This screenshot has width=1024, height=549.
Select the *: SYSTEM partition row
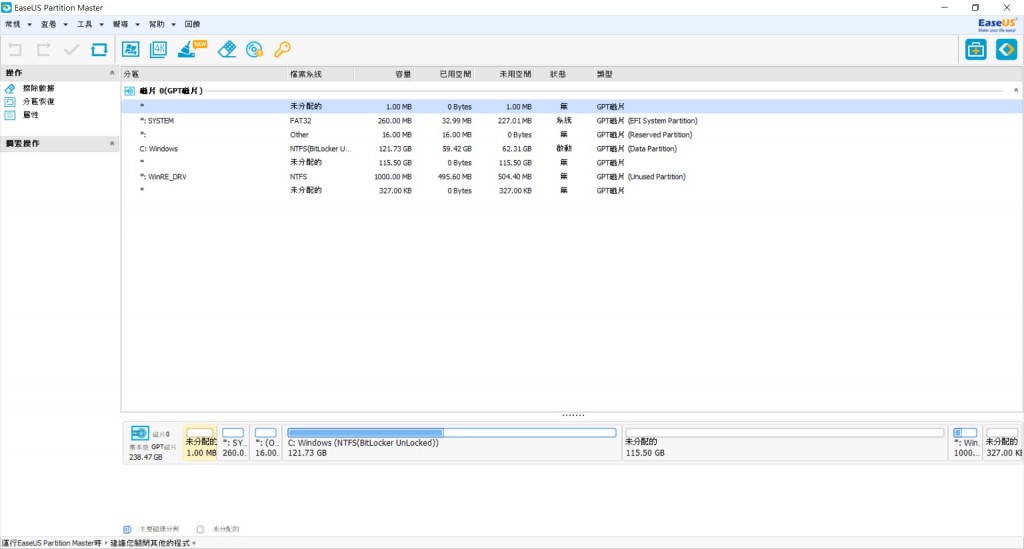pos(571,121)
